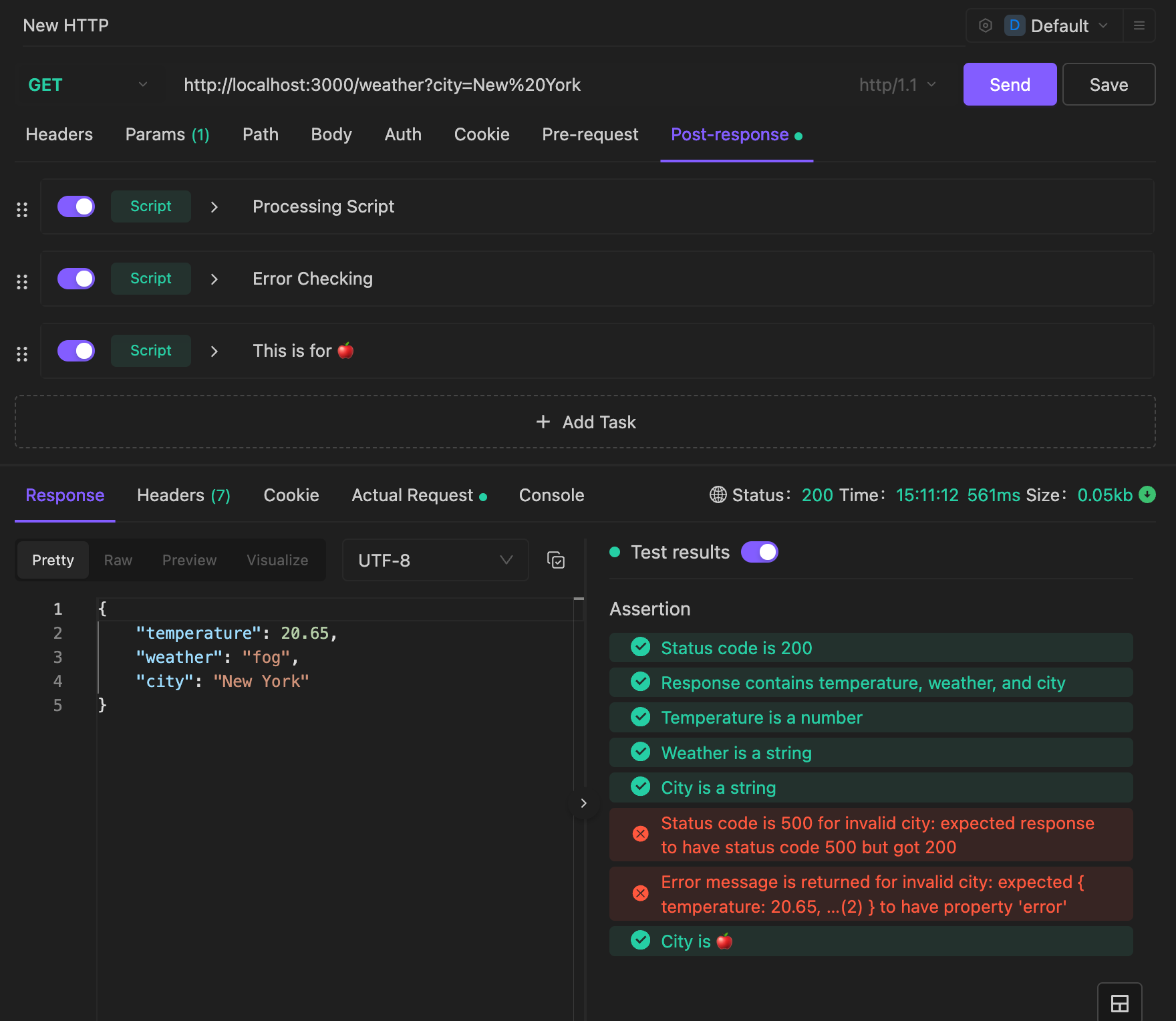The width and height of the screenshot is (1176, 1021).
Task: Select the Visualize view mode
Action: (277, 560)
